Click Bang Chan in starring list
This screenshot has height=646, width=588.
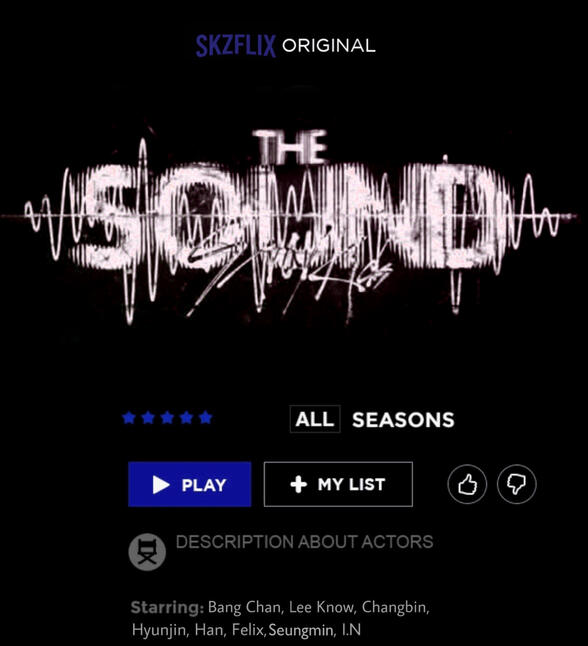click(x=245, y=607)
